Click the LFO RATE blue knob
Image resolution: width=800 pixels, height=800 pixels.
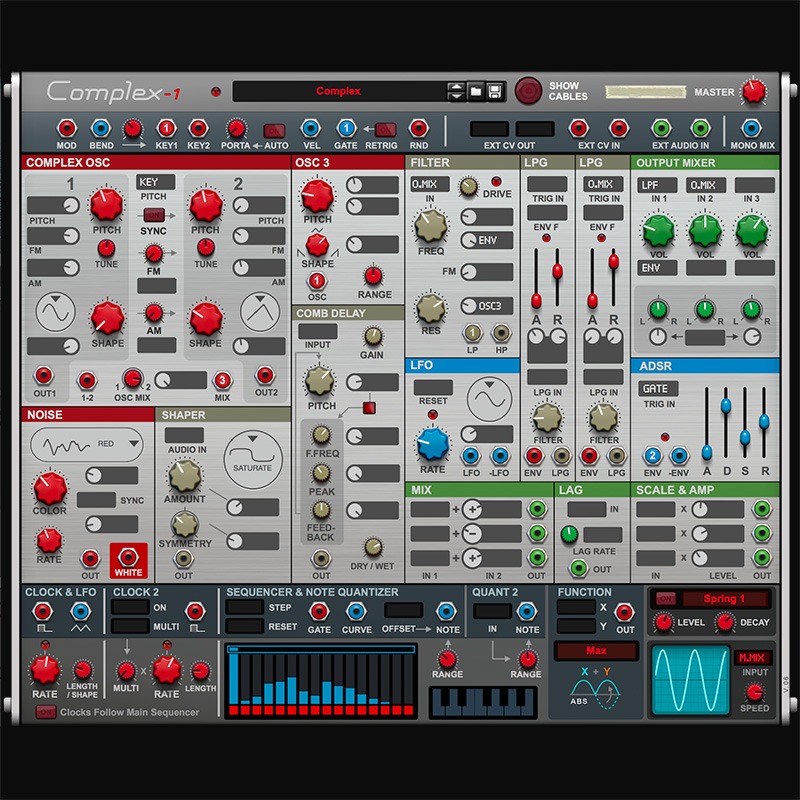point(433,444)
